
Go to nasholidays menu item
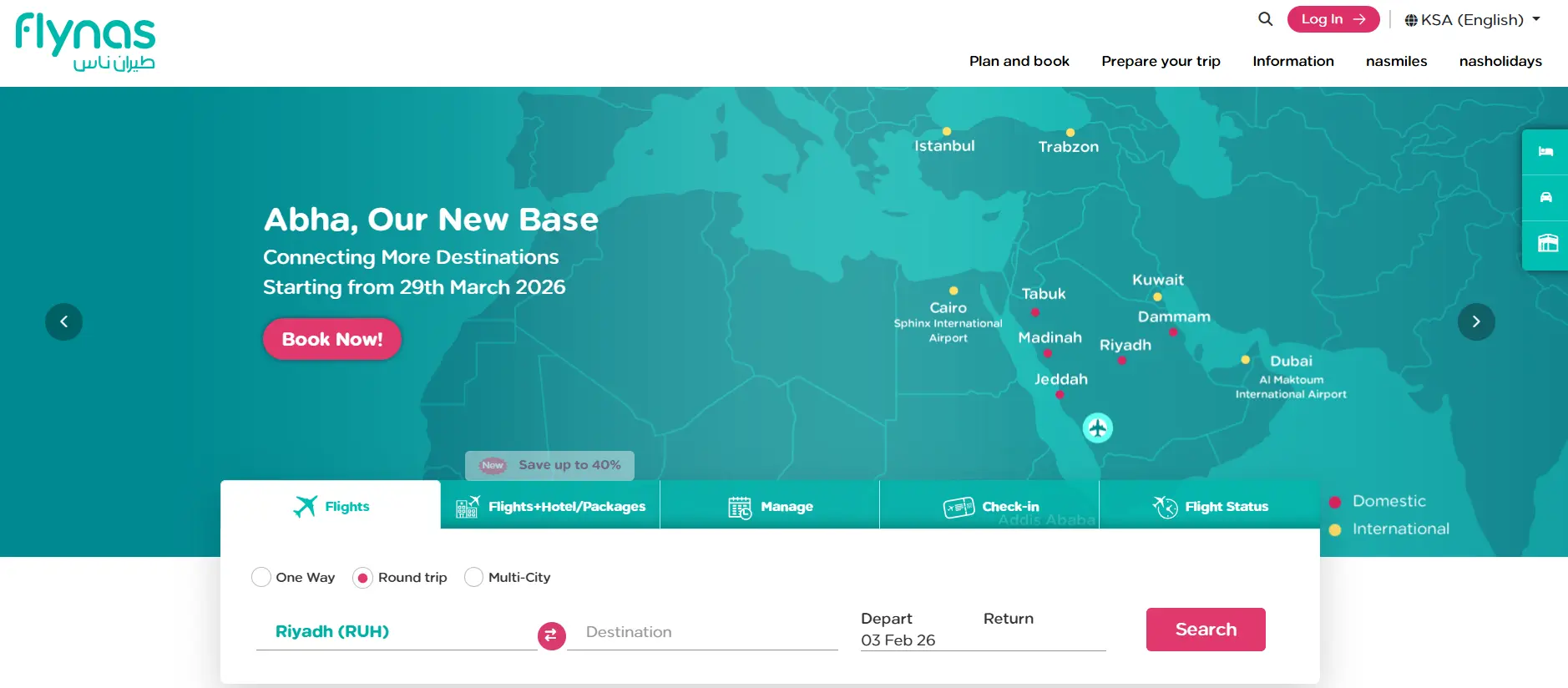pyautogui.click(x=1500, y=61)
